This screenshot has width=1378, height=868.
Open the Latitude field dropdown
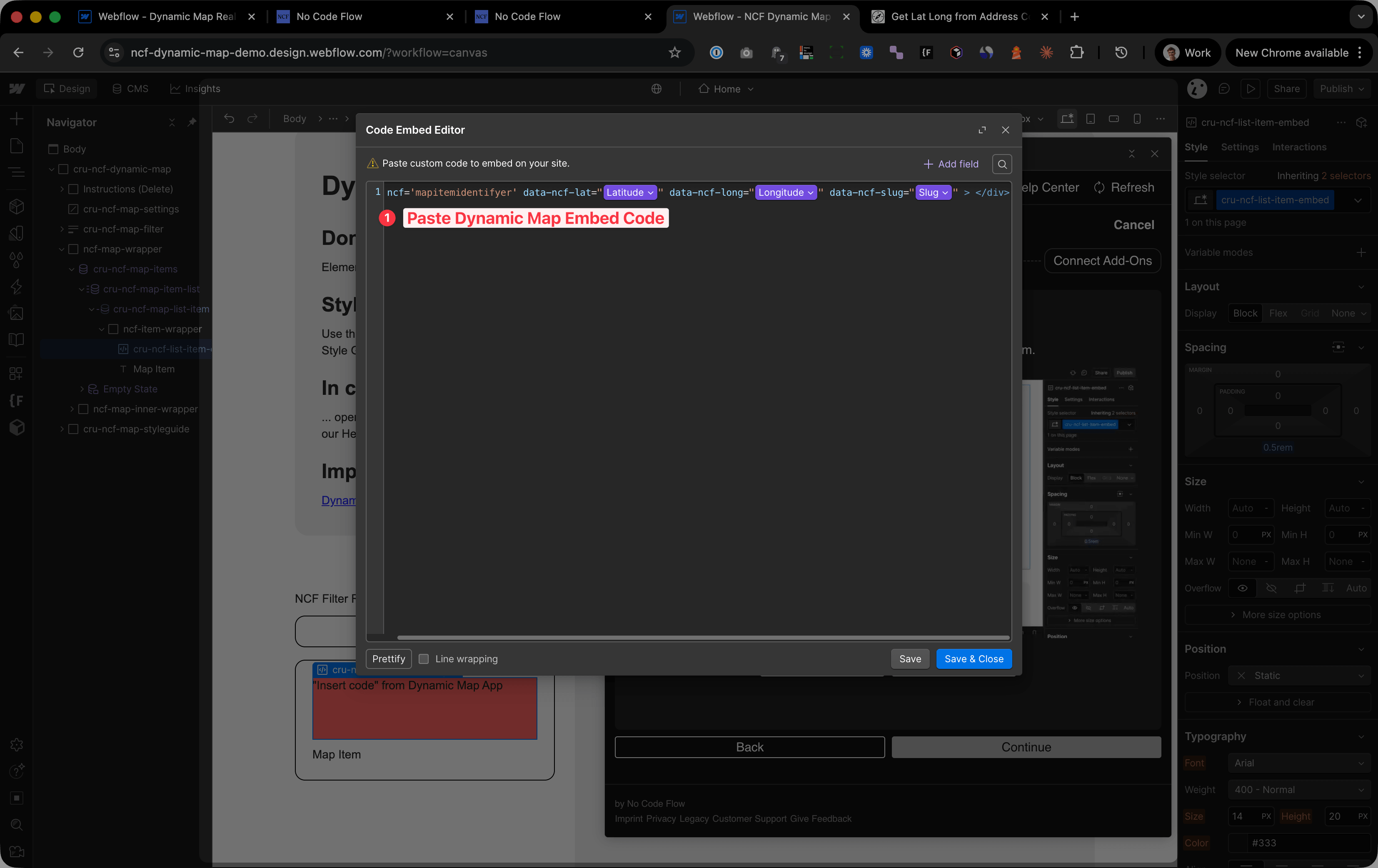pyautogui.click(x=630, y=193)
